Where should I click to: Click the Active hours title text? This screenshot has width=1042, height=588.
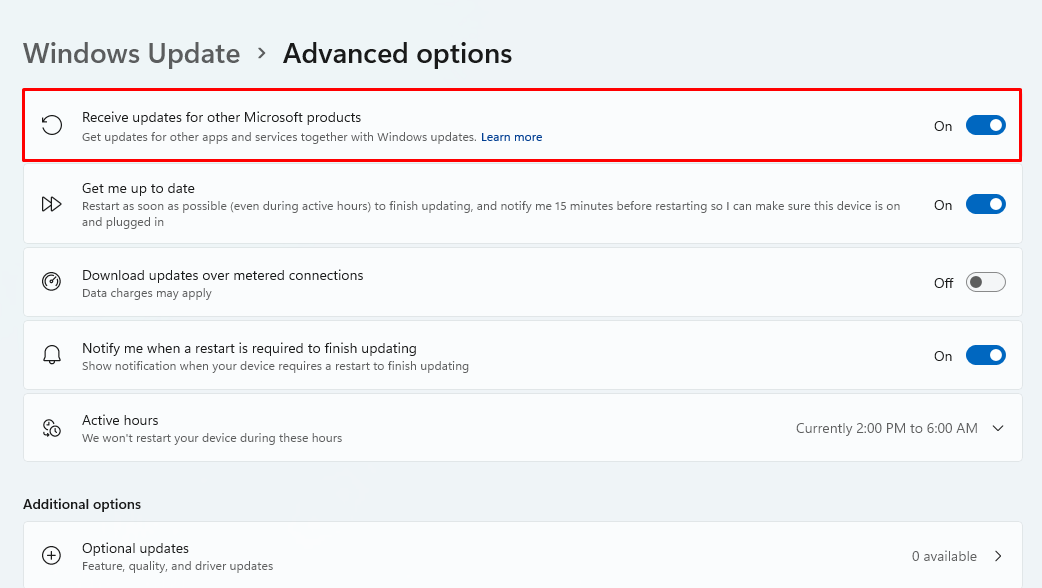[x=120, y=420]
